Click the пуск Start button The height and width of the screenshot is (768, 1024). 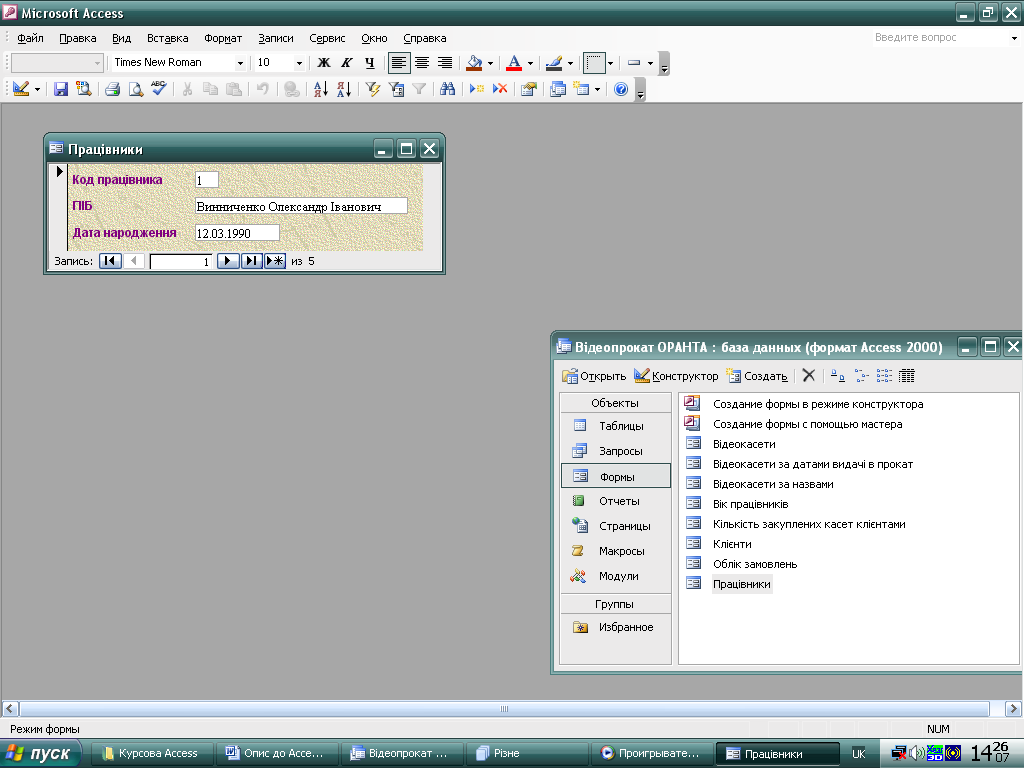pyautogui.click(x=40, y=754)
